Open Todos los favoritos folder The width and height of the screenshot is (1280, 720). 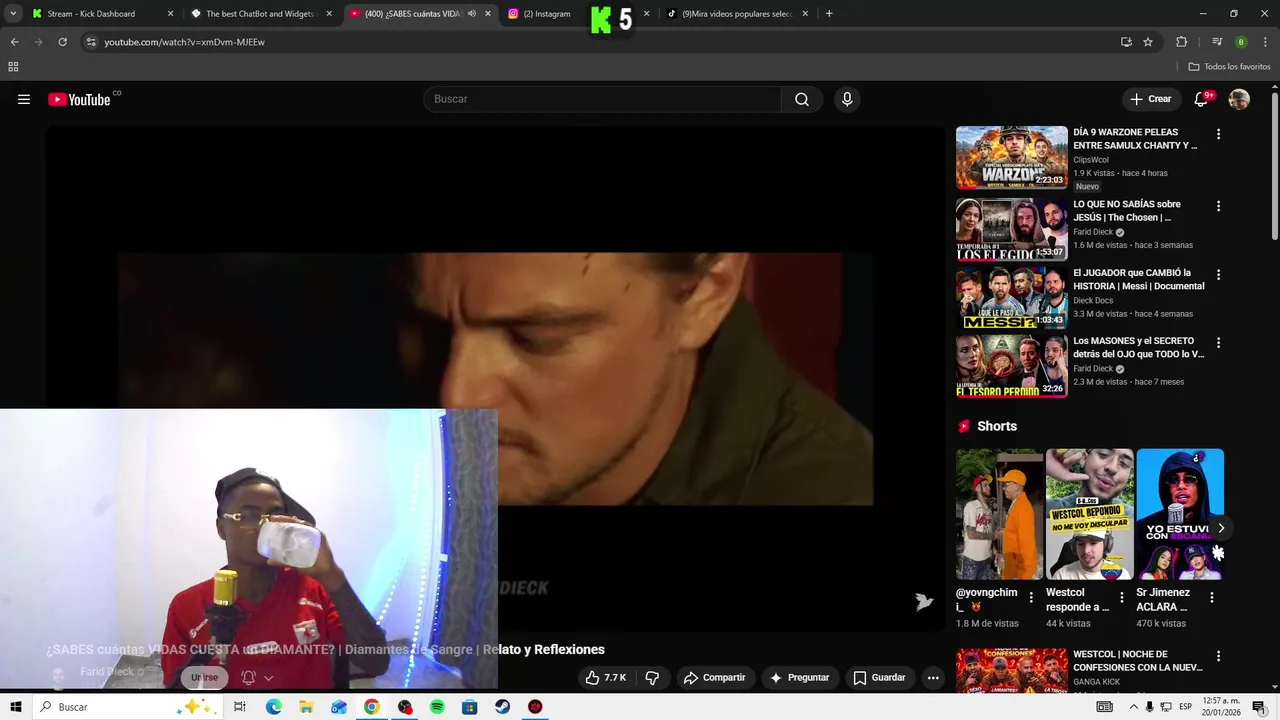[1230, 67]
